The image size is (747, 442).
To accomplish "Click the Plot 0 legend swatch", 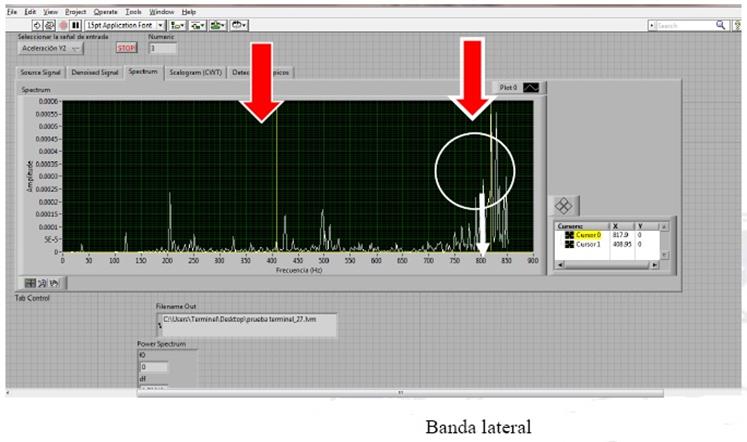I will (531, 88).
